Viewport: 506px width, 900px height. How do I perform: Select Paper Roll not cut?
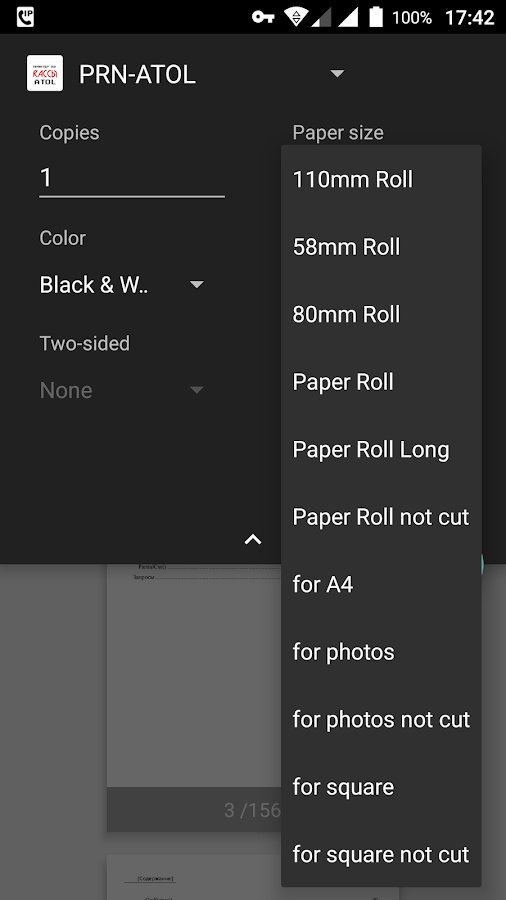pyautogui.click(x=381, y=517)
